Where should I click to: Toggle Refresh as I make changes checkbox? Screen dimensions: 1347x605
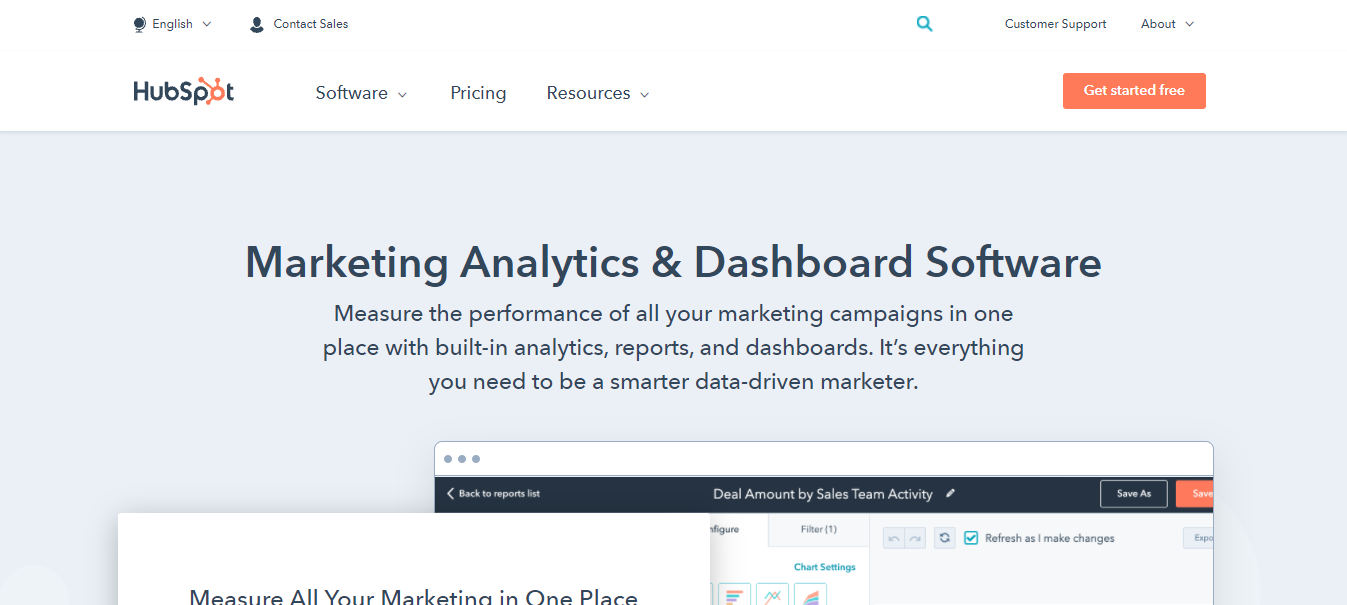pyautogui.click(x=971, y=538)
